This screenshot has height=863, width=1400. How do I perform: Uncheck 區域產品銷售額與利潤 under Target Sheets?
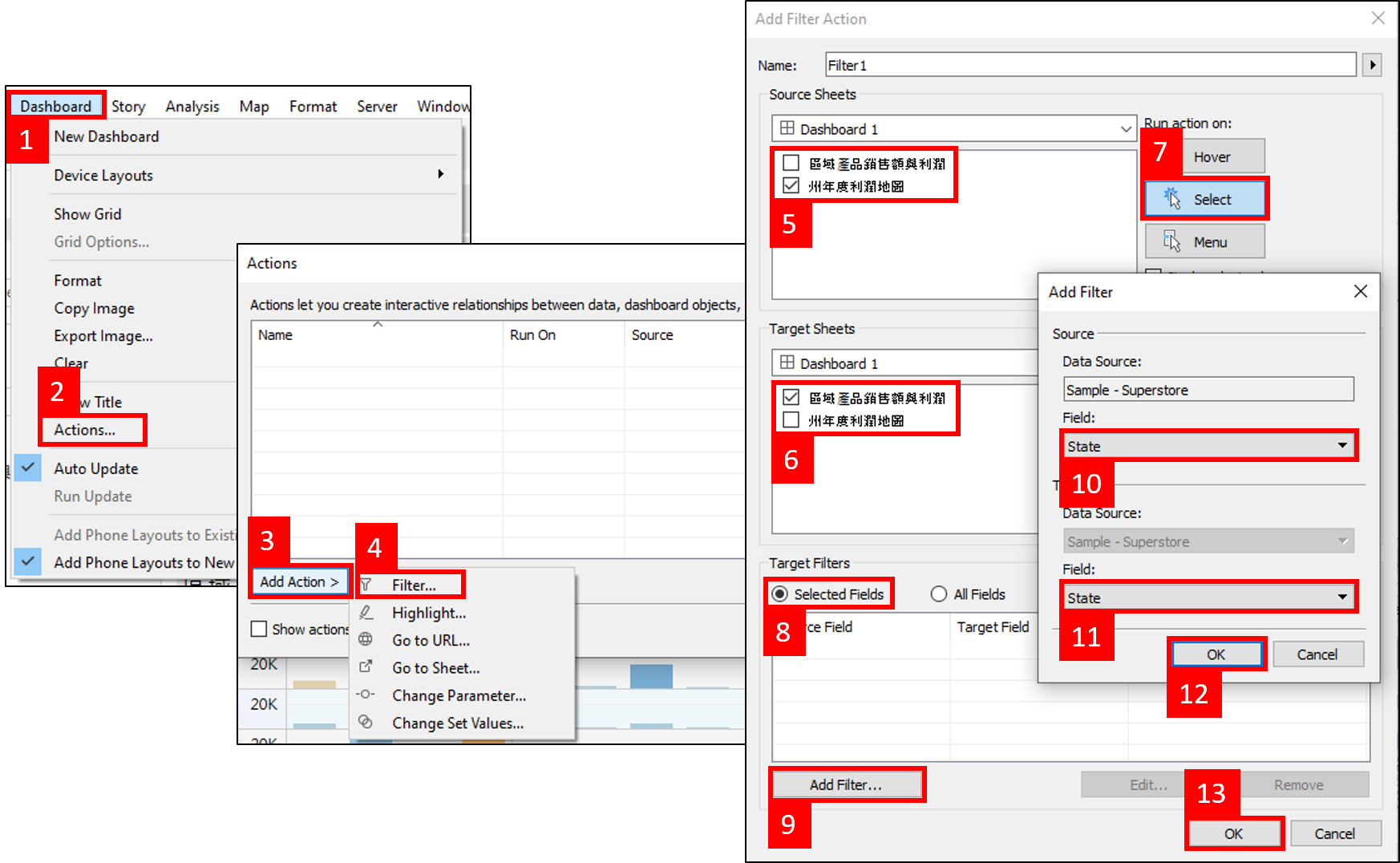791,397
